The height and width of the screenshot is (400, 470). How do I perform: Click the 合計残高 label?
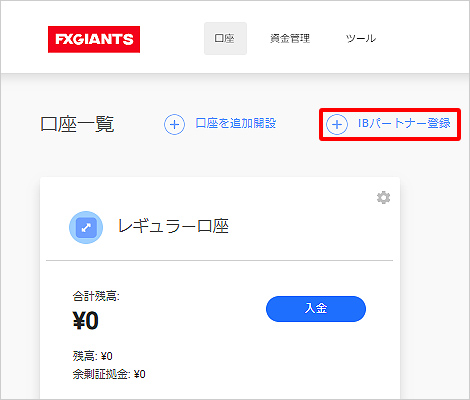coord(96,296)
